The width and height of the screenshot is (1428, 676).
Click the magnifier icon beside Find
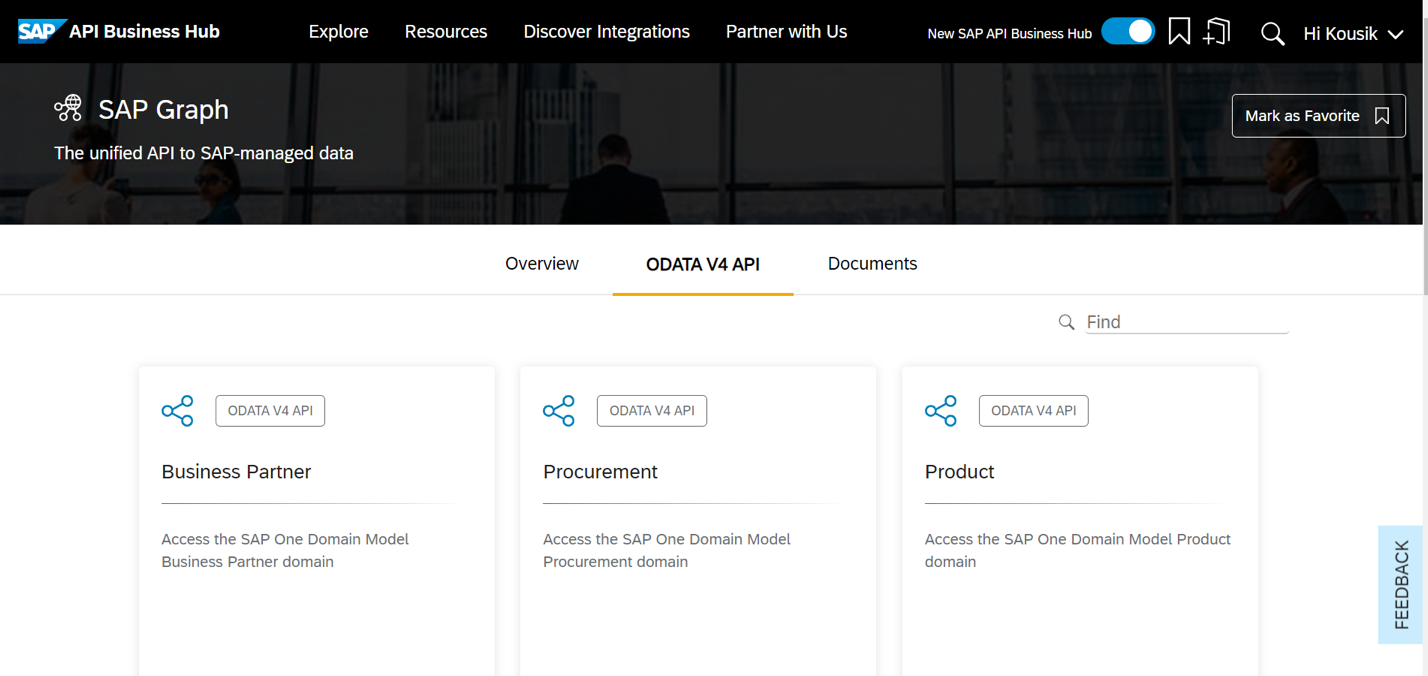click(1066, 322)
